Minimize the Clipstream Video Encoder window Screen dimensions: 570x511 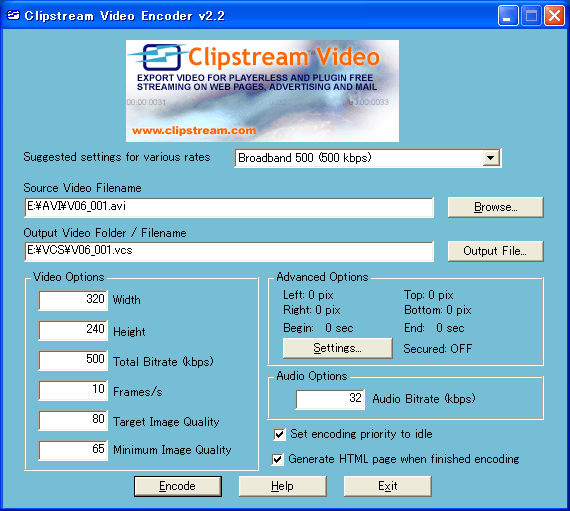click(x=508, y=16)
